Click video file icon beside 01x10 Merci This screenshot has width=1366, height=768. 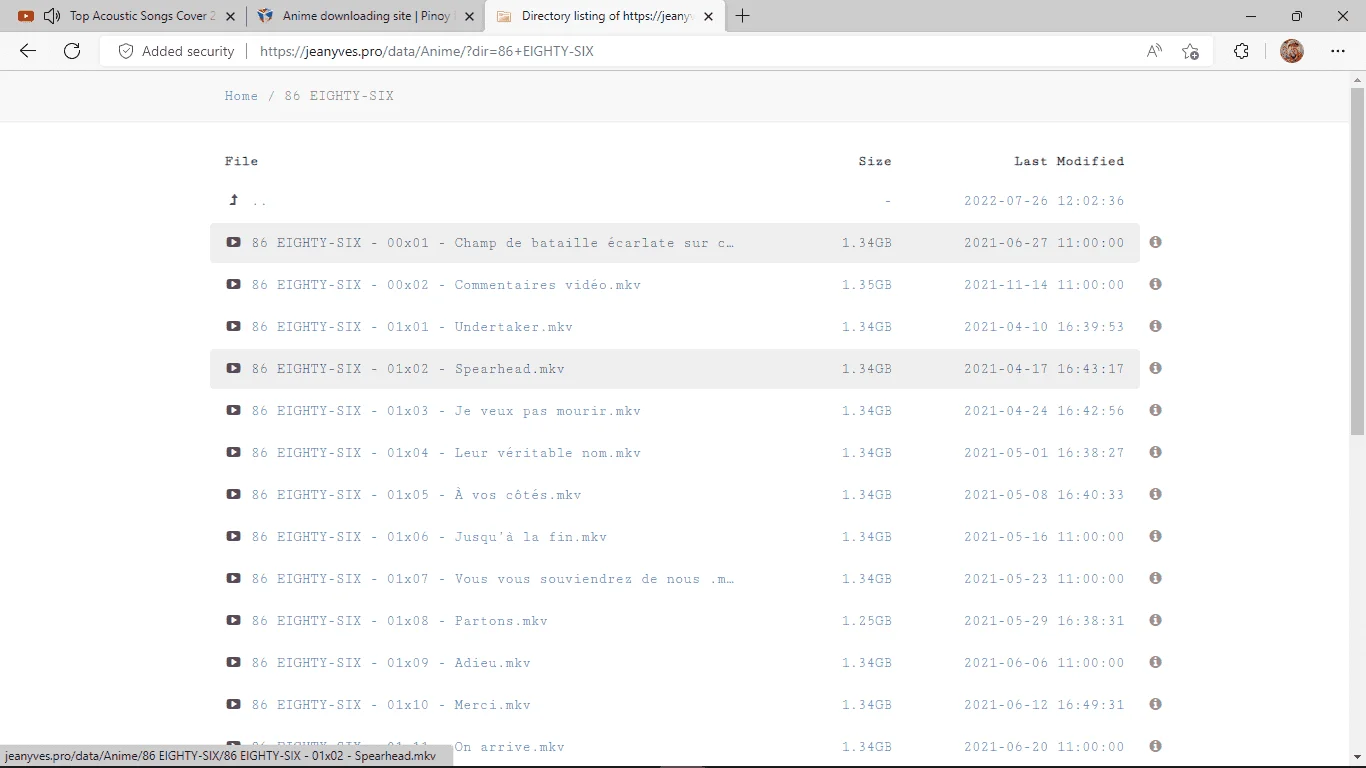[x=233, y=704]
